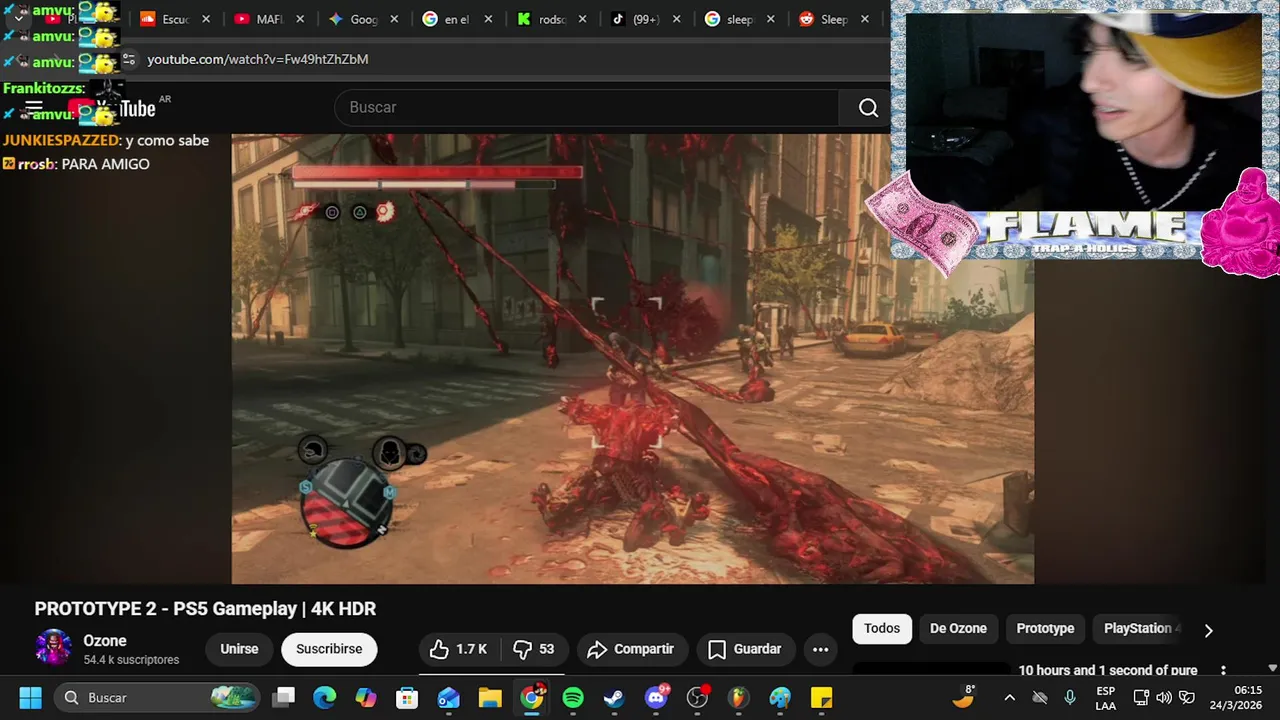Open the ESP LAA language switcher
Image resolution: width=1280 pixels, height=720 pixels.
point(1105,698)
